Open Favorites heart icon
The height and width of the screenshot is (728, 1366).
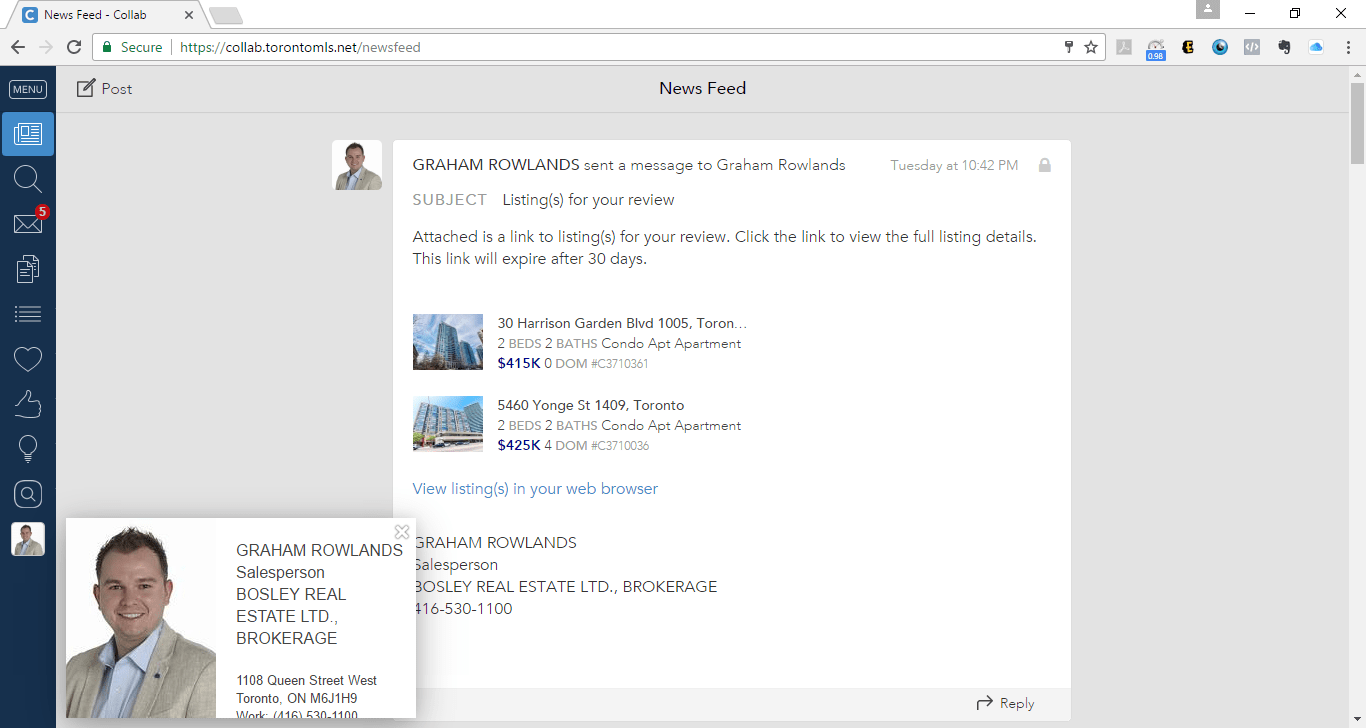28,359
